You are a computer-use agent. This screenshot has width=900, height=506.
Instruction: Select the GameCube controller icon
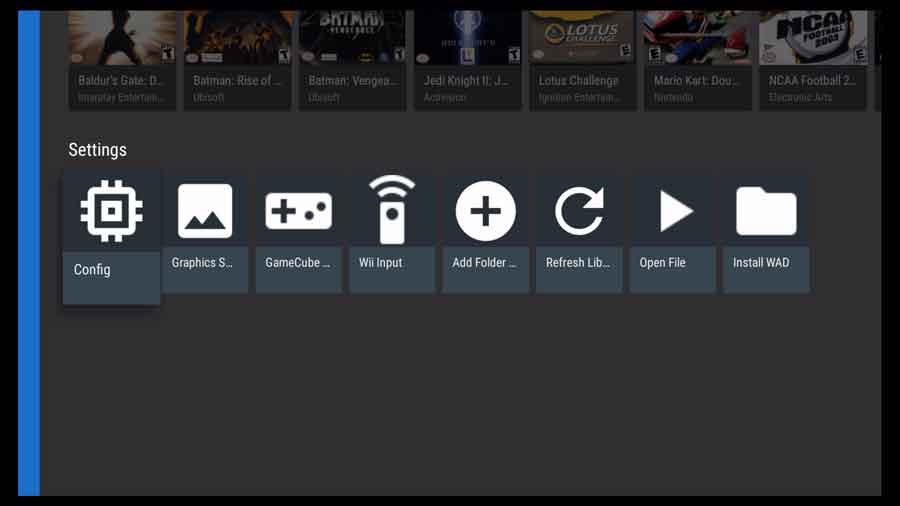coord(298,211)
